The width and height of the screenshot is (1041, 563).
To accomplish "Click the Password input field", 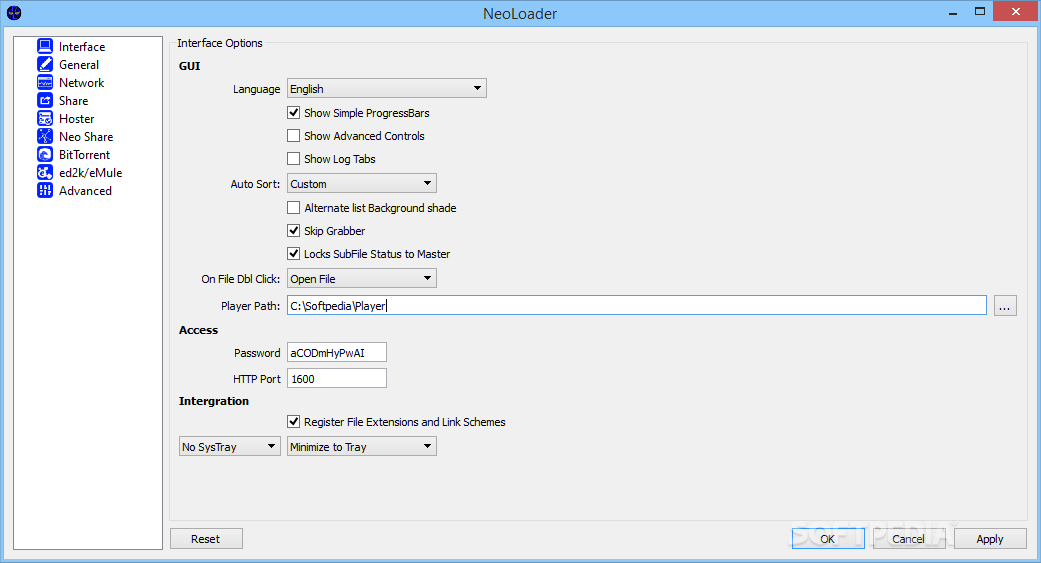I will pyautogui.click(x=337, y=353).
